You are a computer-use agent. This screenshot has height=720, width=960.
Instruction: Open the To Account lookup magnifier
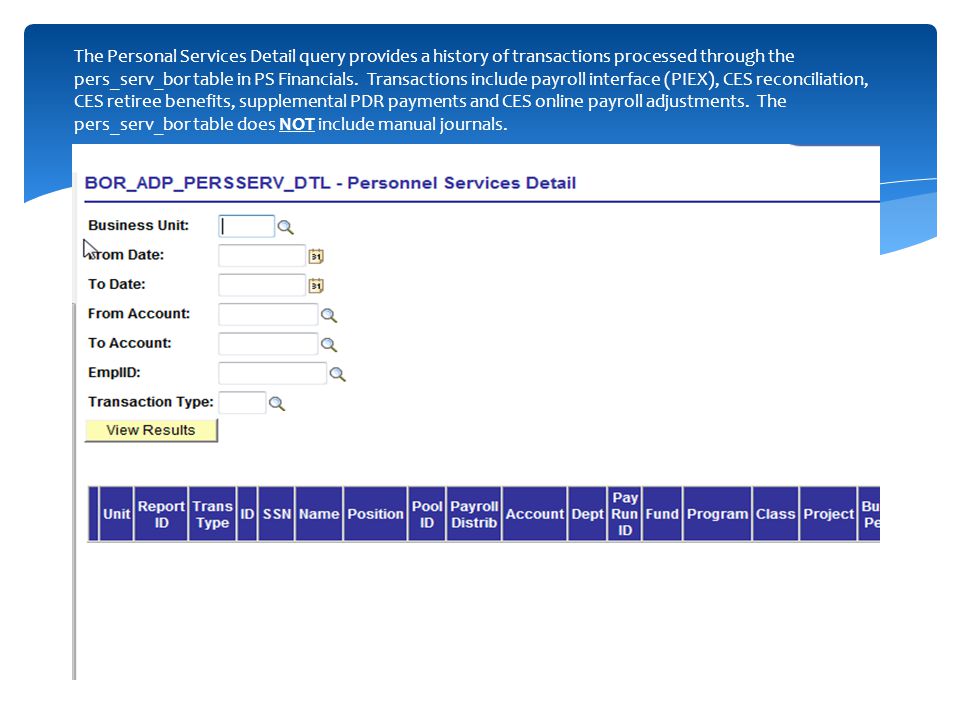pyautogui.click(x=329, y=345)
